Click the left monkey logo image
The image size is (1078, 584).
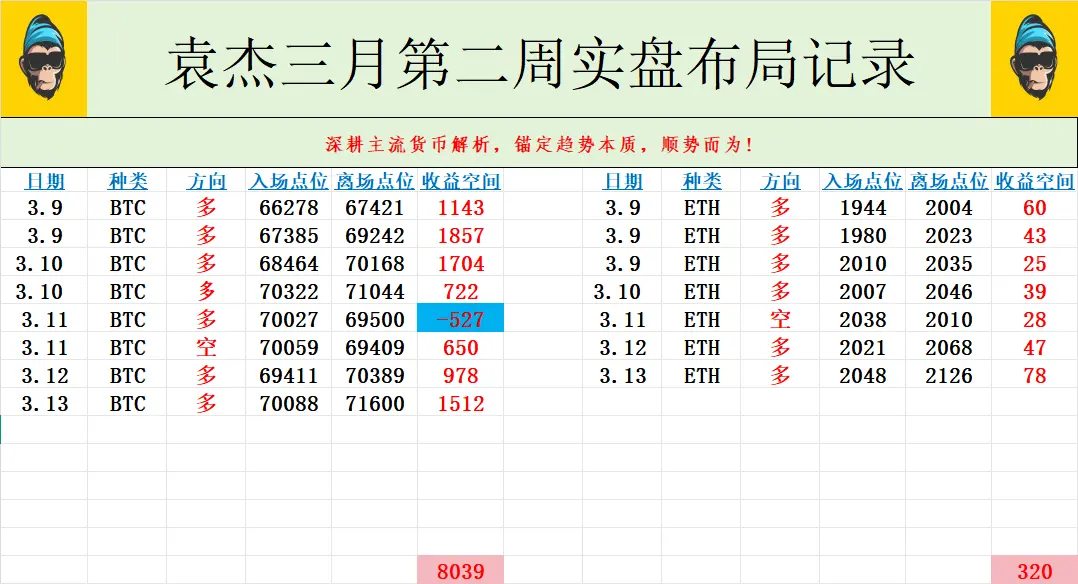pyautogui.click(x=43, y=58)
